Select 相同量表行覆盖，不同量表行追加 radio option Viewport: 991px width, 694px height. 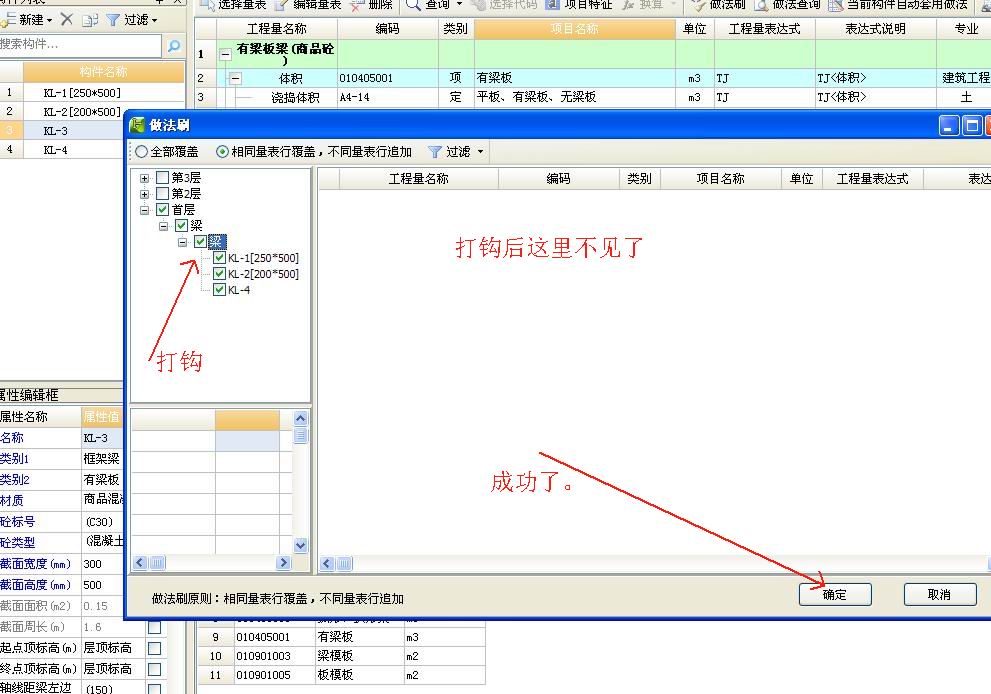click(x=222, y=152)
